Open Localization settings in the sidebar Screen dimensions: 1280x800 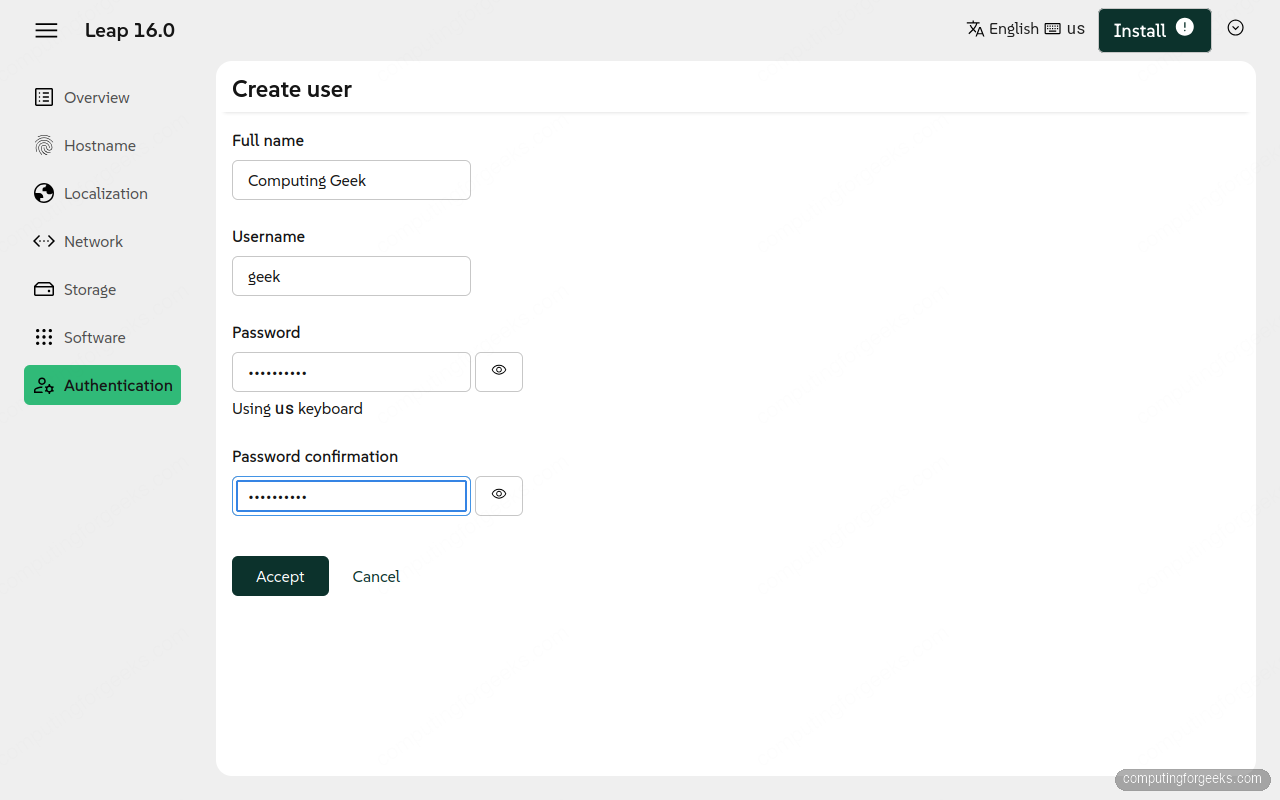102,193
